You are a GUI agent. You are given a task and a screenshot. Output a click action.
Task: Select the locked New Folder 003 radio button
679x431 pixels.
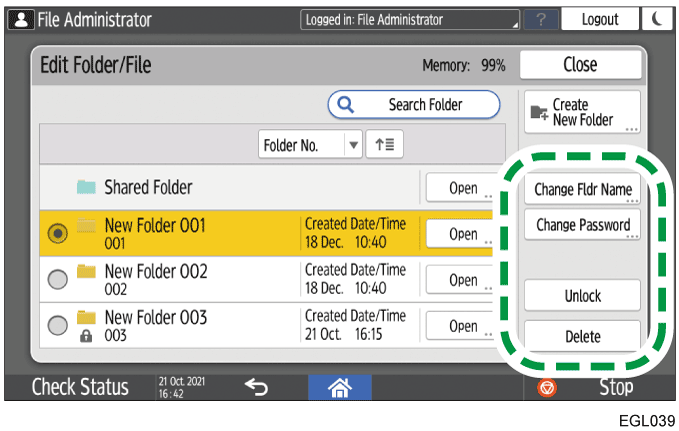point(57,326)
